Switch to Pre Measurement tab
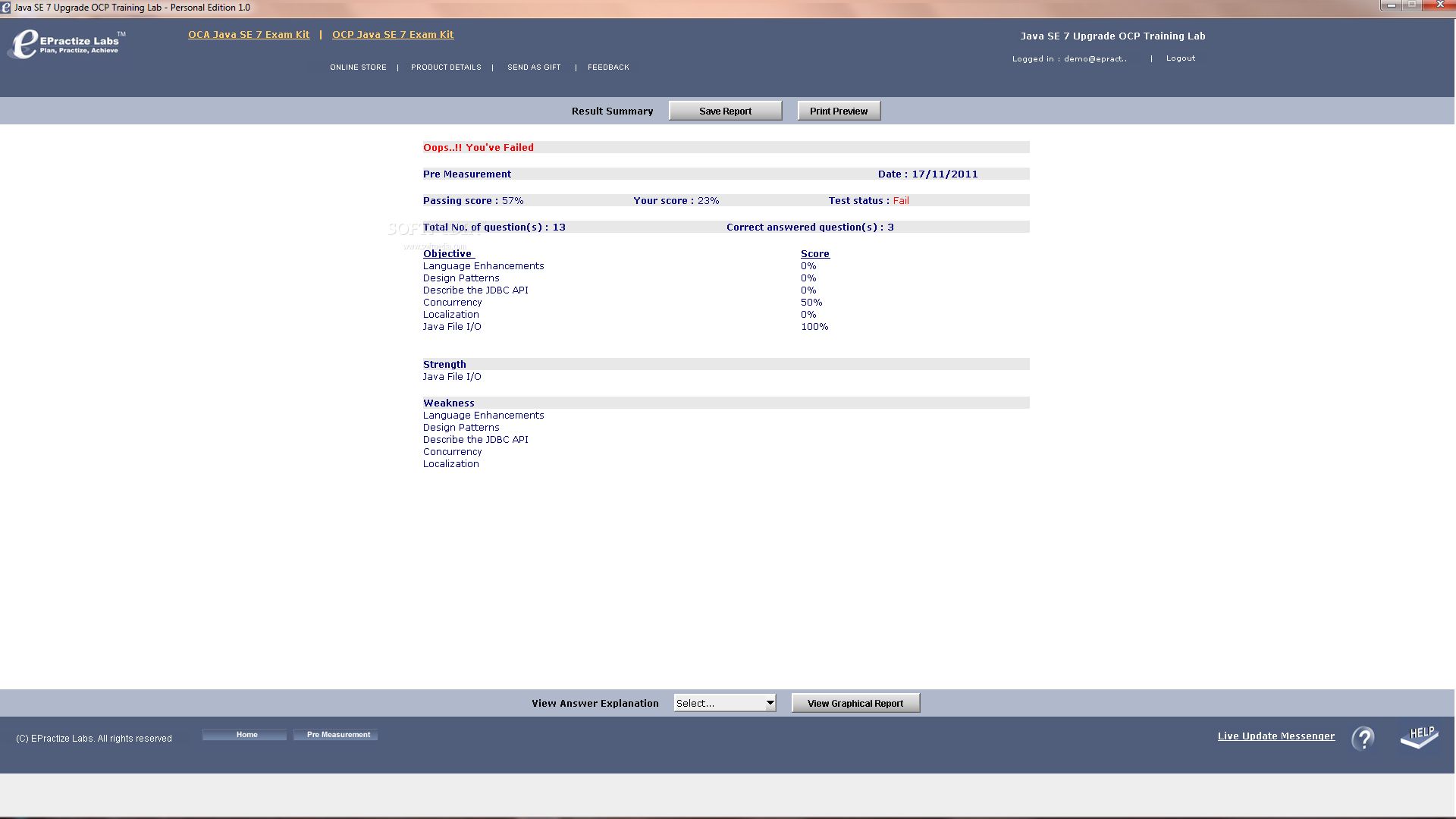 coord(336,735)
